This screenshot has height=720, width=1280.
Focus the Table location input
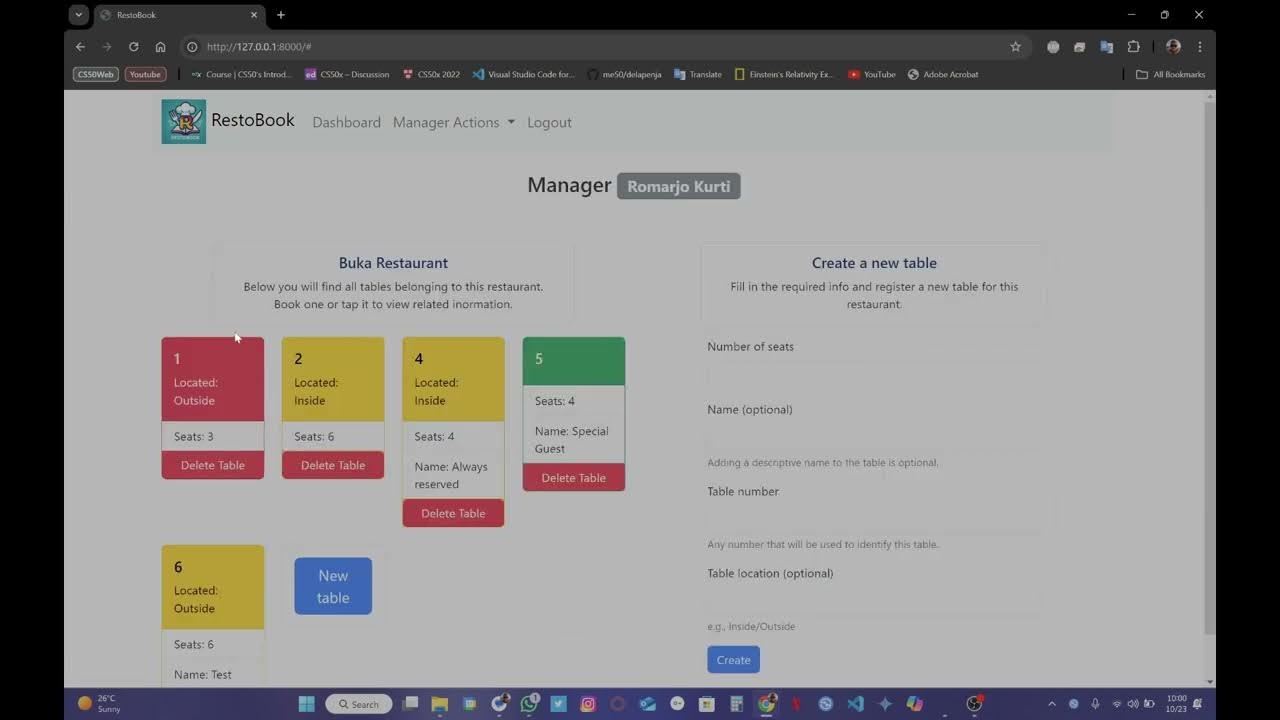point(875,603)
